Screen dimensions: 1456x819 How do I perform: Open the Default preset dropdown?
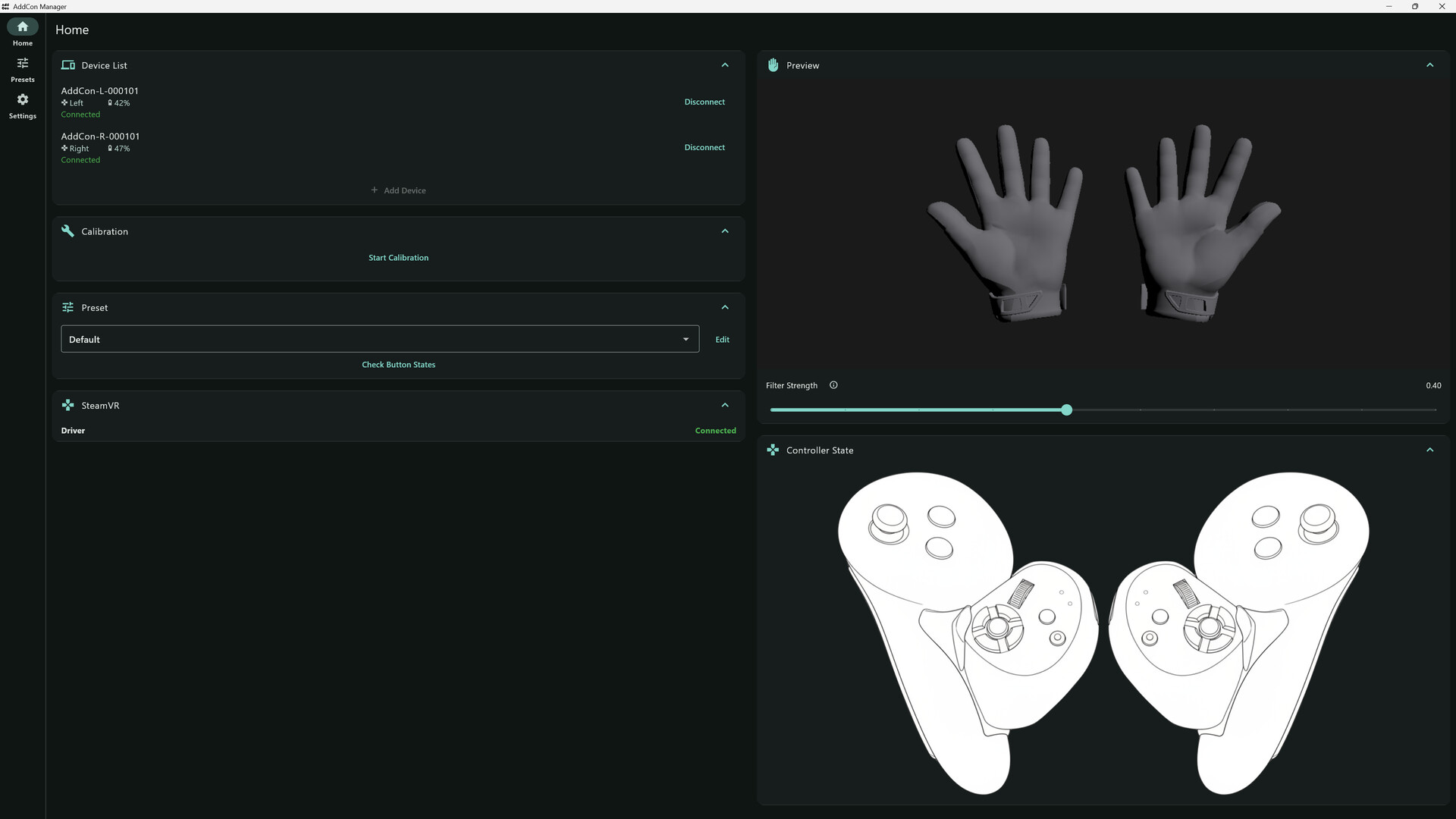point(380,339)
